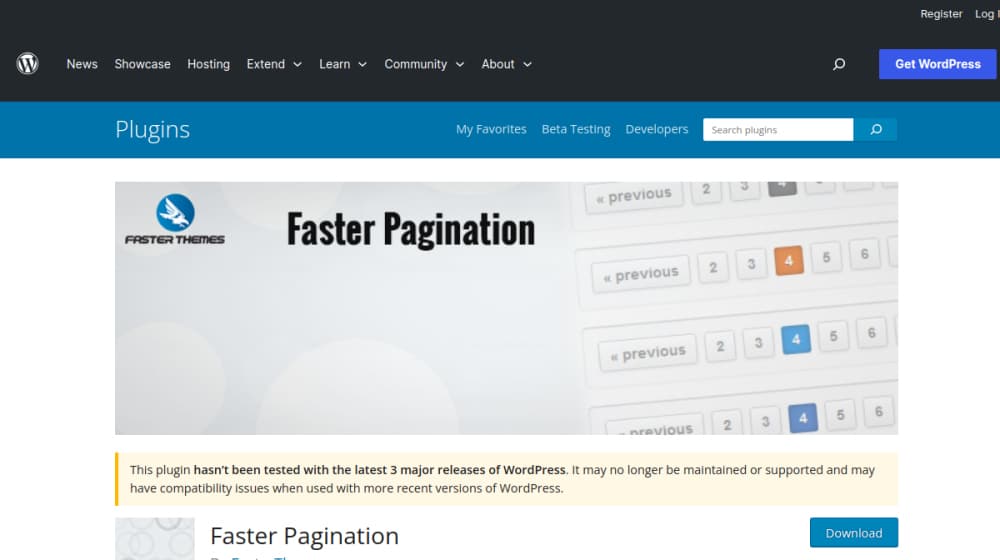Expand the Extend dropdown menu
The image size is (1000, 560).
coord(274,64)
